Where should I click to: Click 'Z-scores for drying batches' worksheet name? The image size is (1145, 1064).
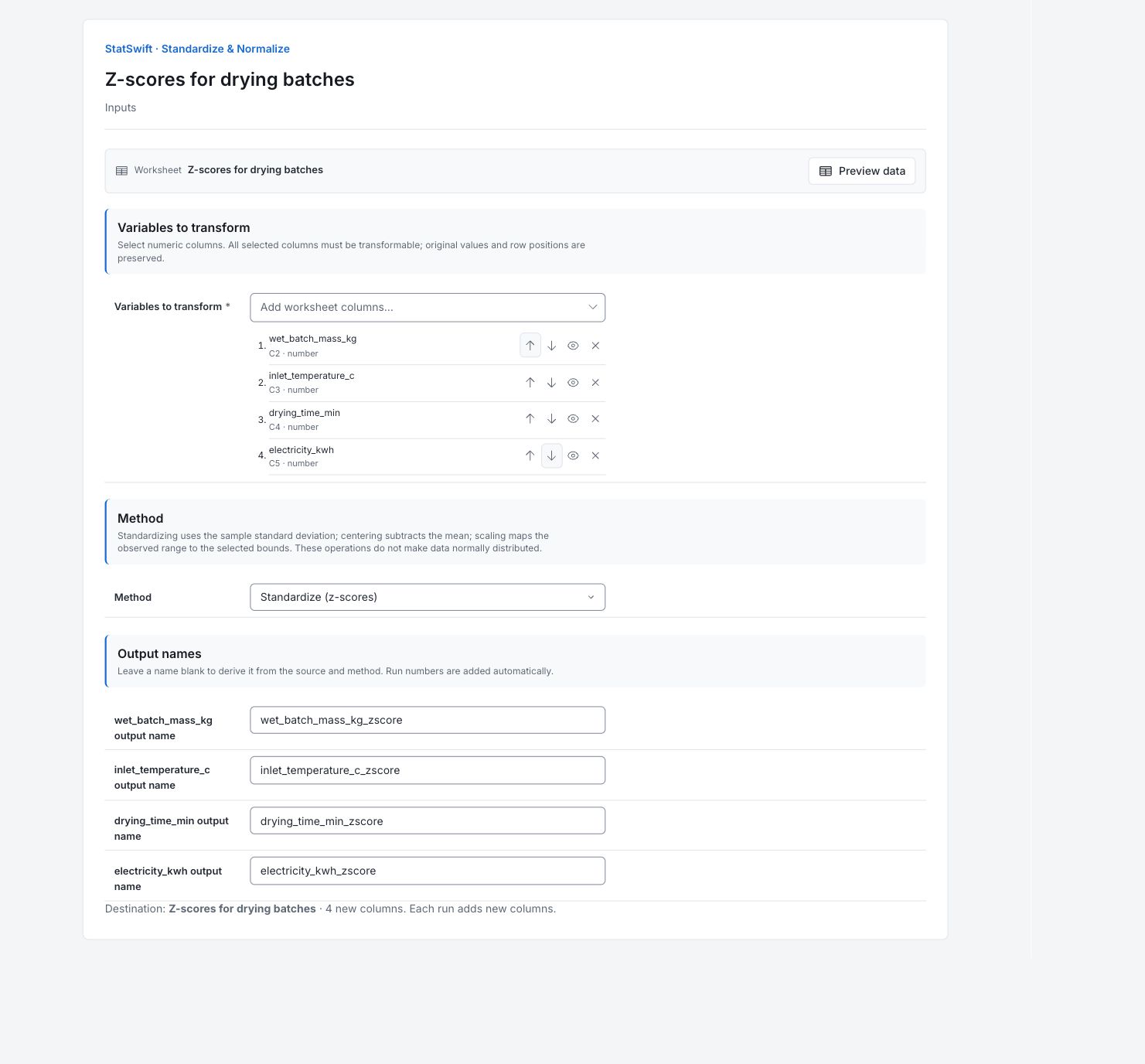pos(255,170)
